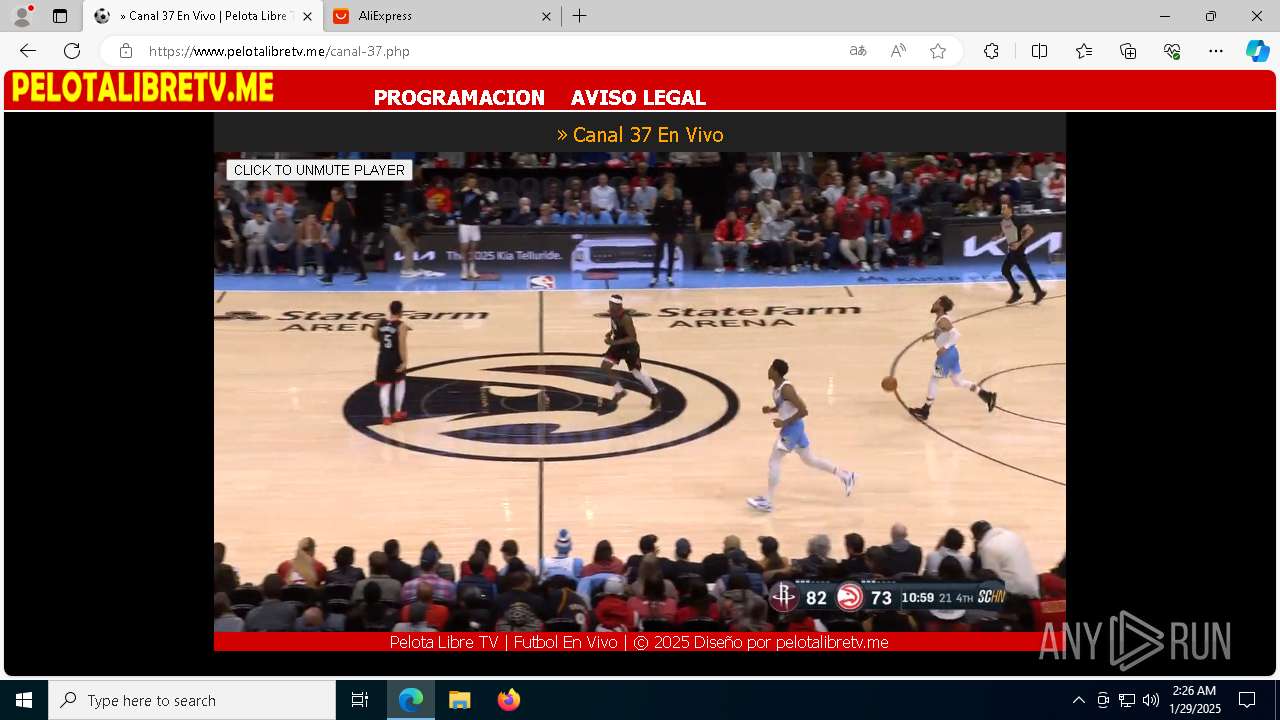Viewport: 1280px width, 720px height.
Task: Minimize the browser window
Action: pos(1165,16)
